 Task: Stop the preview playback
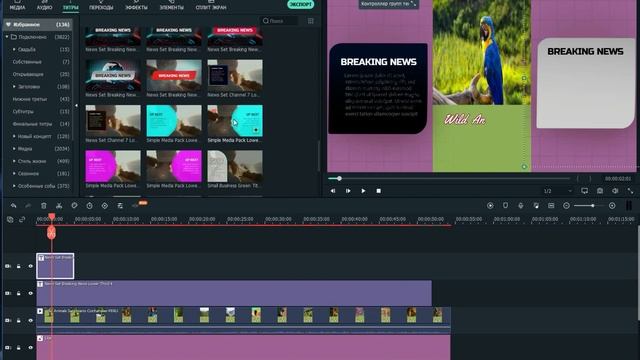378,191
